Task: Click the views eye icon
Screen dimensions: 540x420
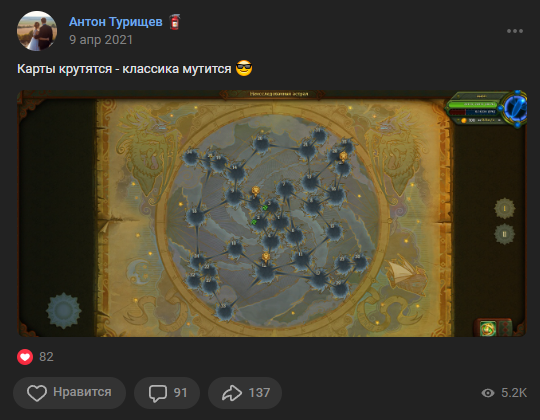Action: coord(488,393)
